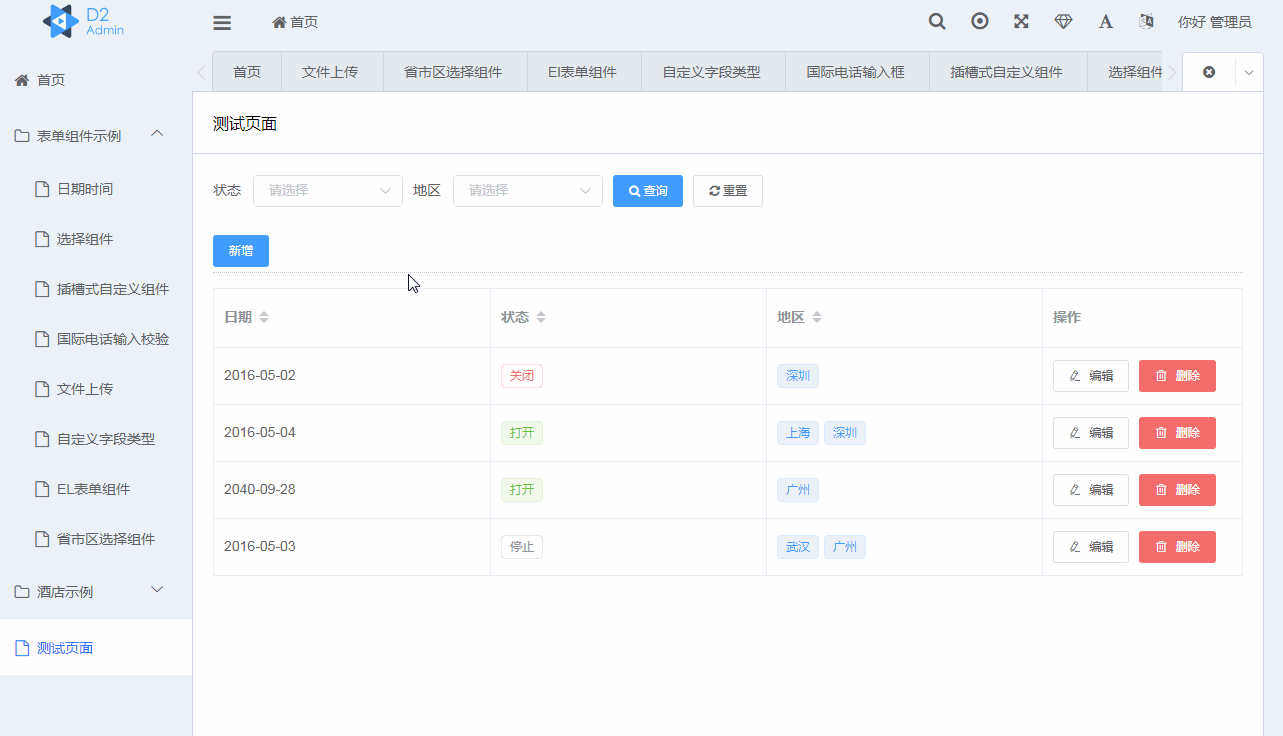This screenshot has width=1283, height=736.
Task: Click the 武汉 region tag
Action: (798, 547)
